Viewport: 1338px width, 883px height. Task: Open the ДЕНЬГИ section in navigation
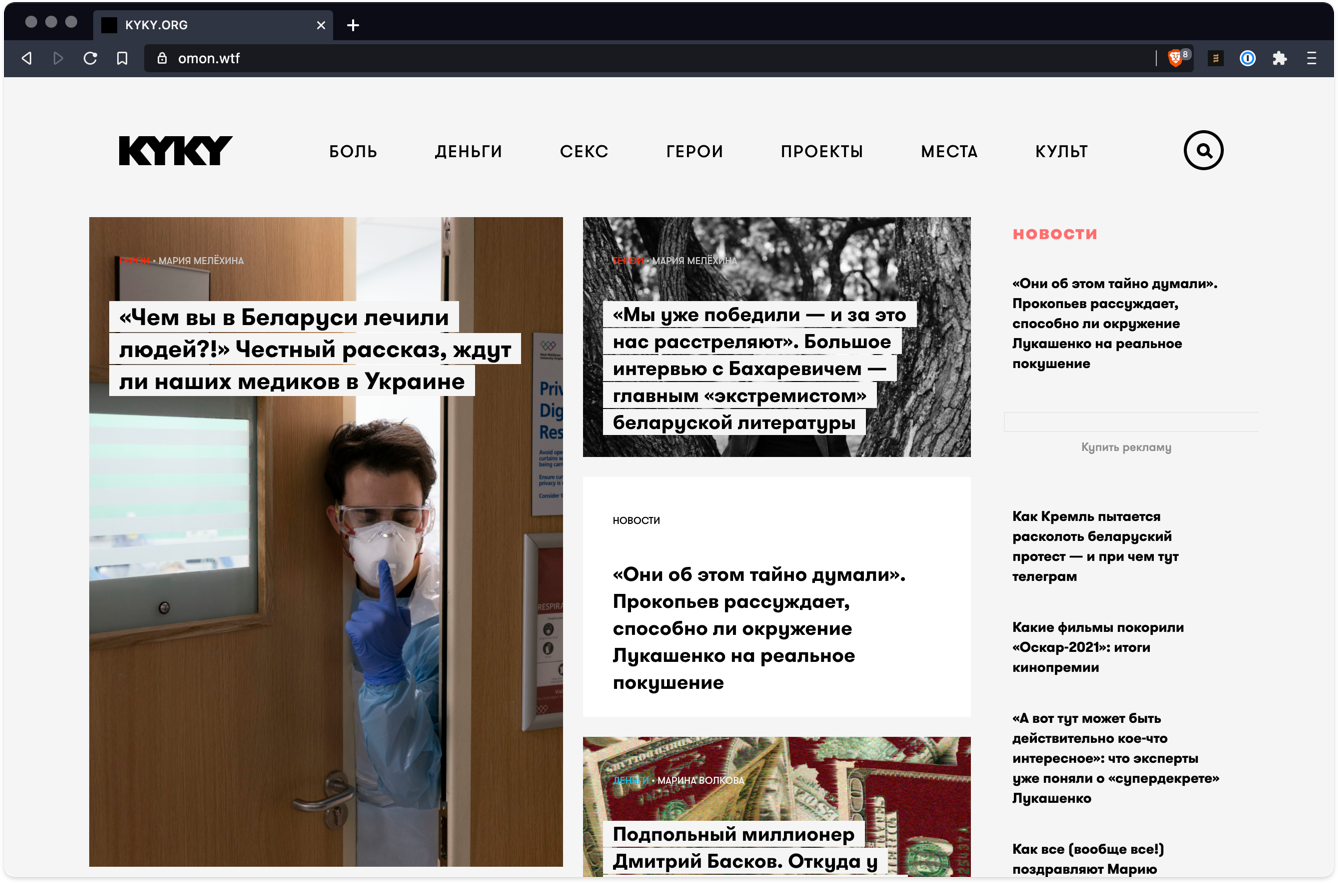coord(468,152)
